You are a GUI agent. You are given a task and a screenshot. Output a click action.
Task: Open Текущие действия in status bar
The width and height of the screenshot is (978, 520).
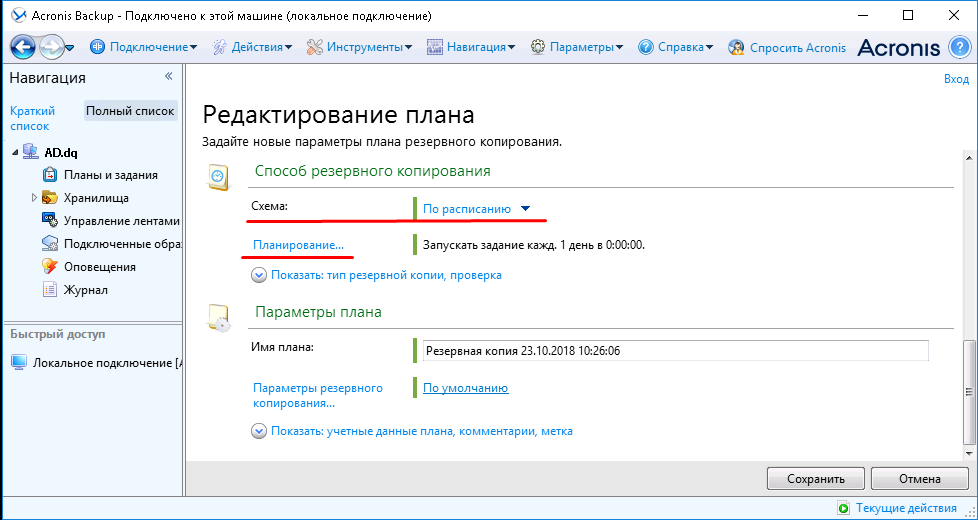pyautogui.click(x=906, y=508)
